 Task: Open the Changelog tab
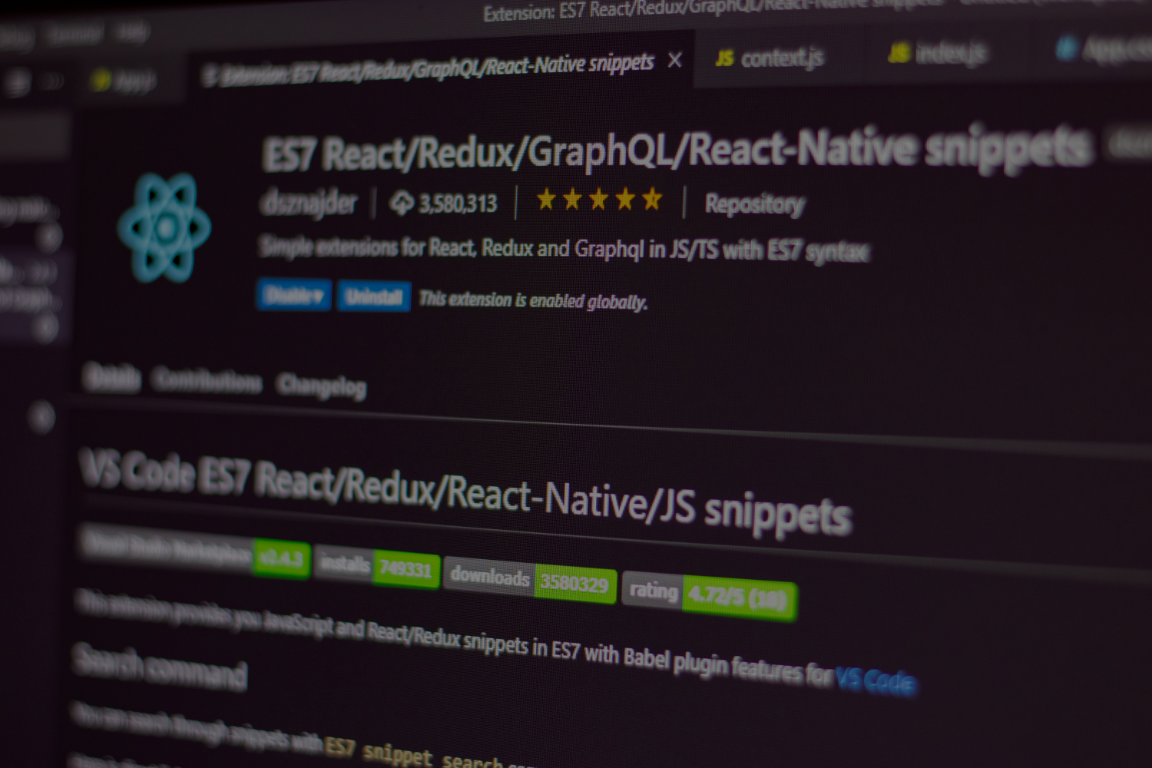[x=322, y=387]
